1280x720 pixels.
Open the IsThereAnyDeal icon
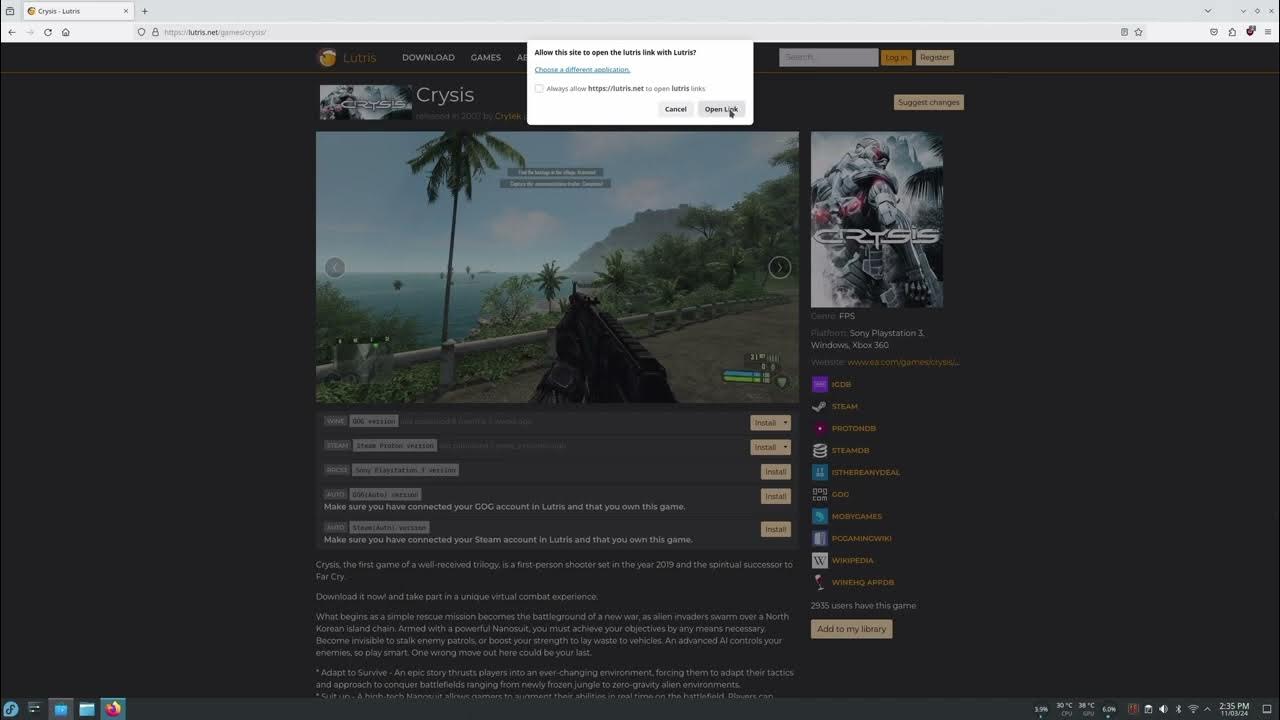[820, 472]
